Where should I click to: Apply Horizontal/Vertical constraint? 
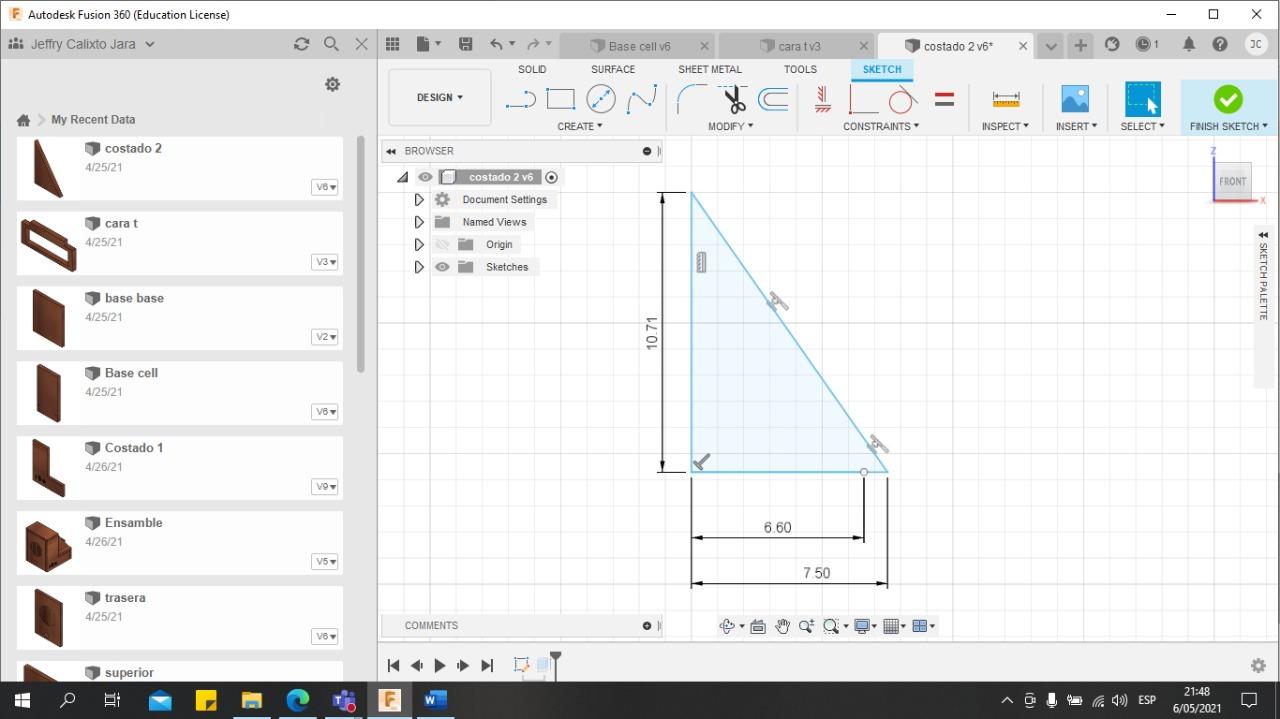(x=823, y=99)
